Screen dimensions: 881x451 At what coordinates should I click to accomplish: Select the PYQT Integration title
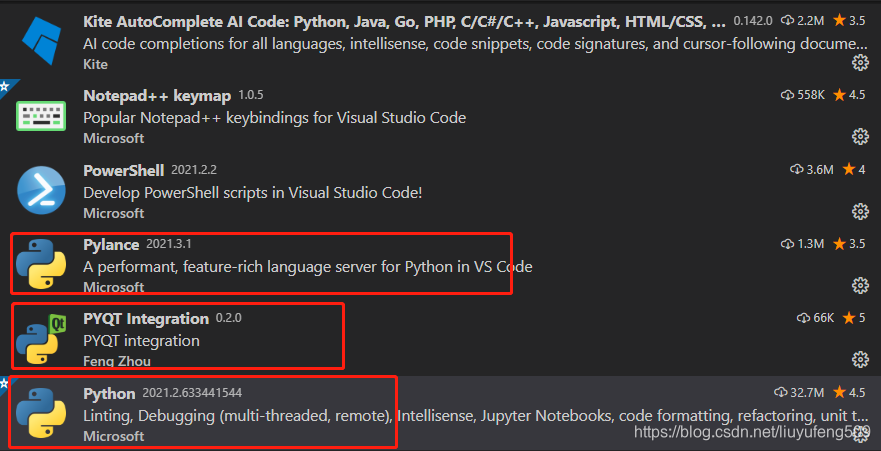[146, 319]
